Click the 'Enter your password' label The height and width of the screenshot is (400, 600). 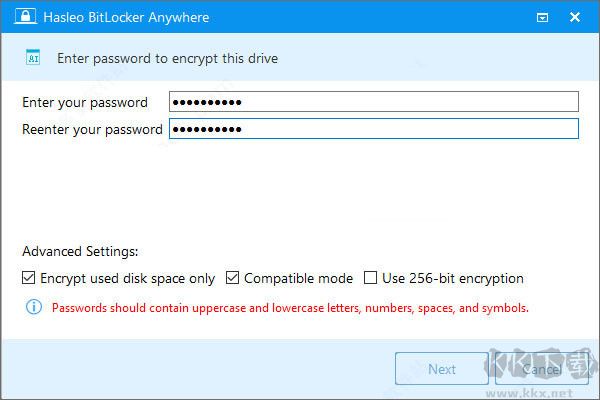(85, 102)
